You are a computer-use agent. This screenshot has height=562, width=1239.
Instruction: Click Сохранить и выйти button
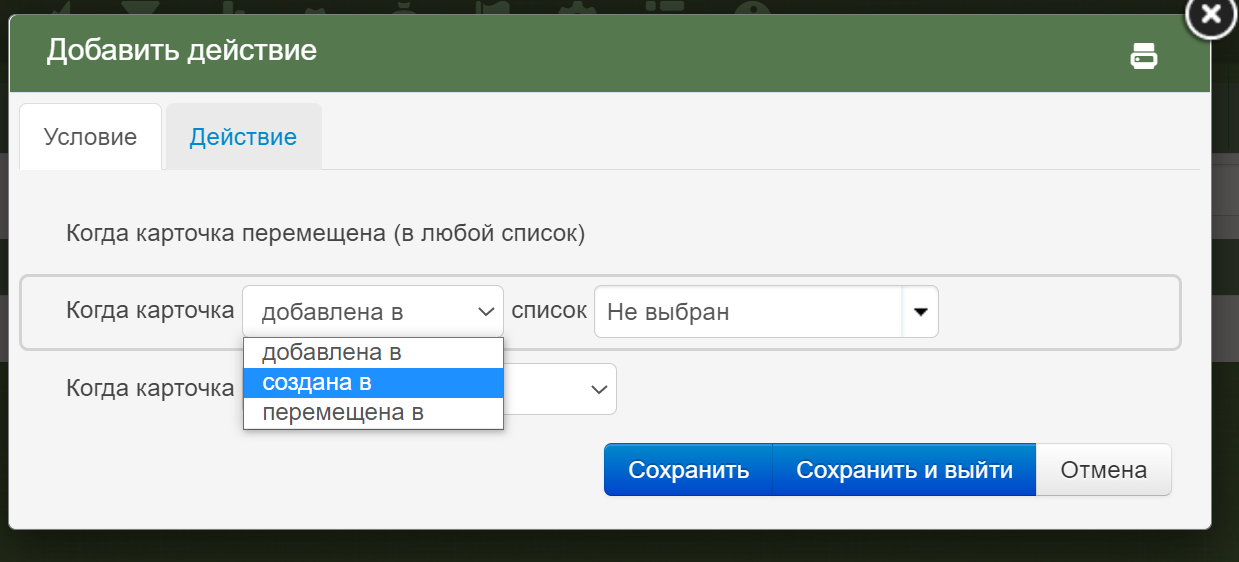click(x=904, y=470)
